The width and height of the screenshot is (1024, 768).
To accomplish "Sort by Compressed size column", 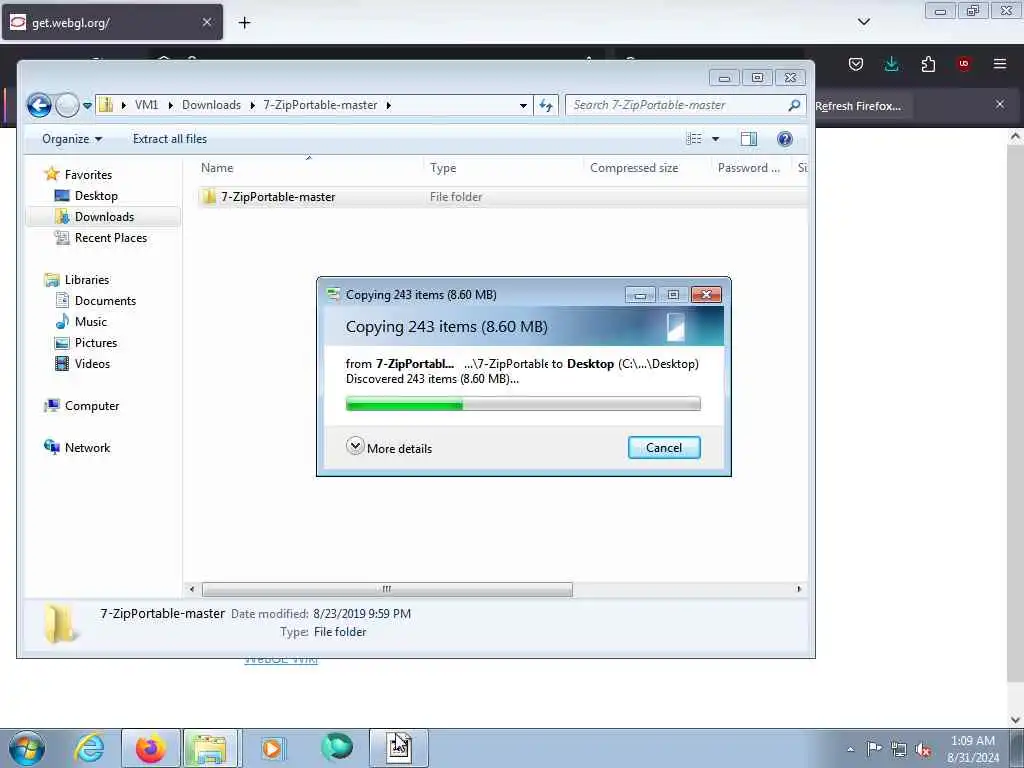I will click(x=647, y=168).
